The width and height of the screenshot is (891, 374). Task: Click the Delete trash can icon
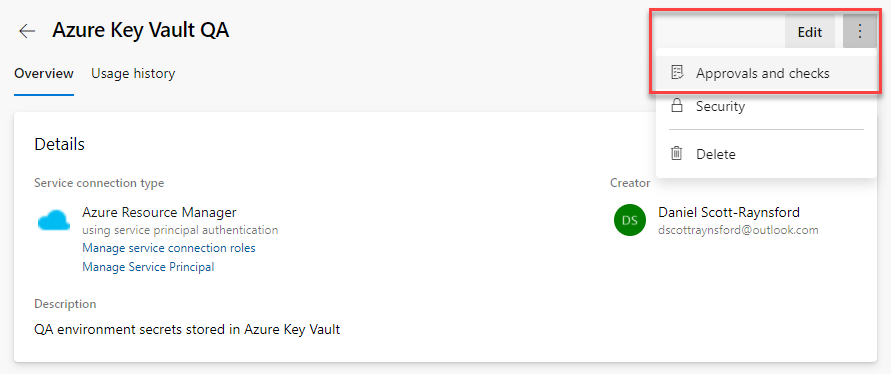coord(676,153)
